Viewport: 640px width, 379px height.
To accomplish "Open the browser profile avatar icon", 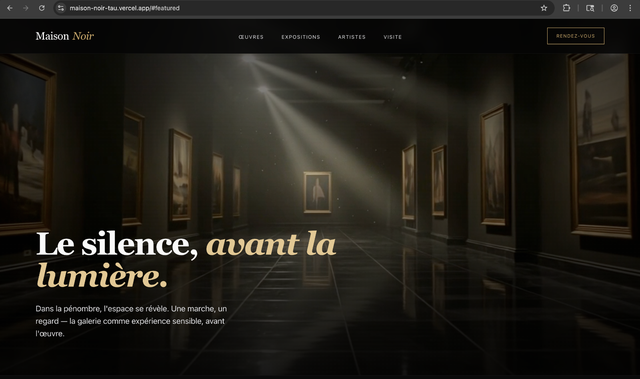I will point(614,8).
